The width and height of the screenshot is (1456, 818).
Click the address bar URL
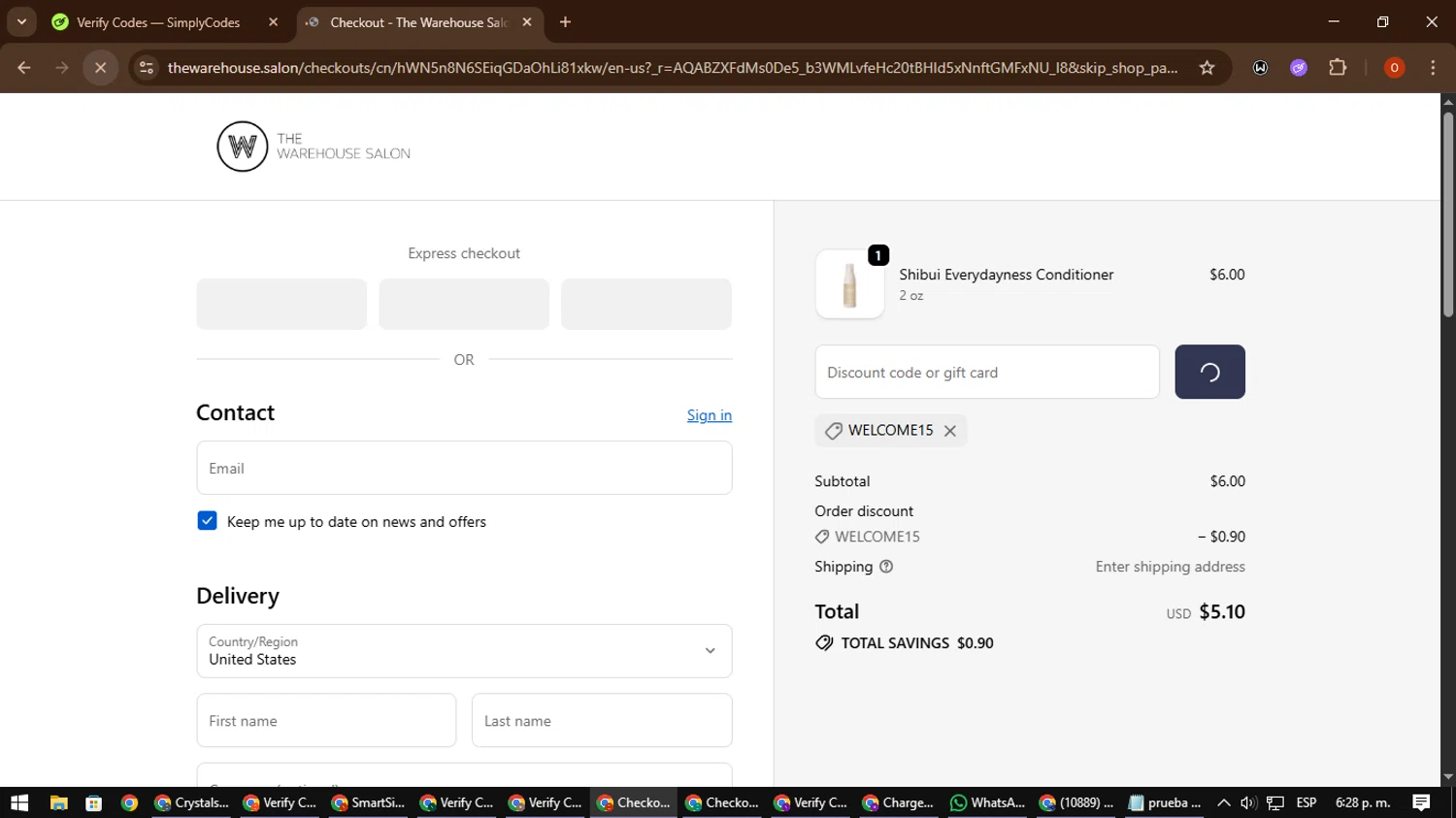point(673,68)
